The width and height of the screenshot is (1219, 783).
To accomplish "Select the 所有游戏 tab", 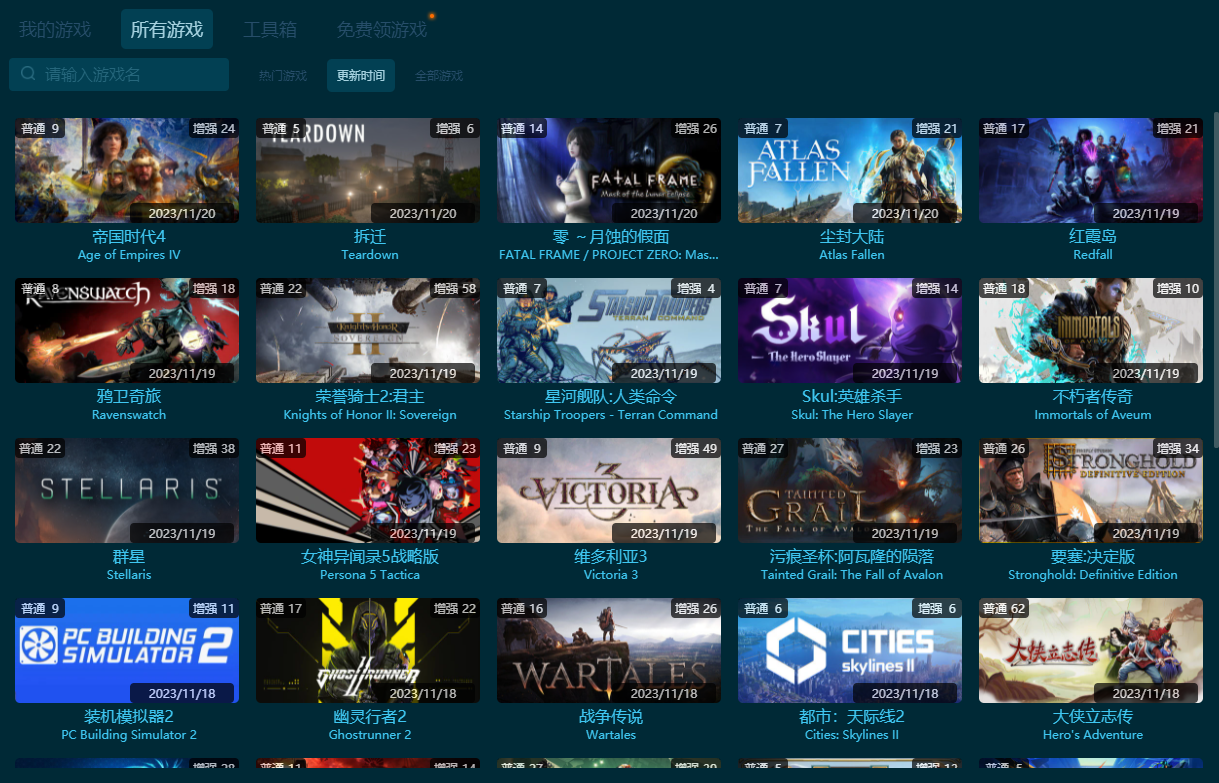I will (167, 30).
